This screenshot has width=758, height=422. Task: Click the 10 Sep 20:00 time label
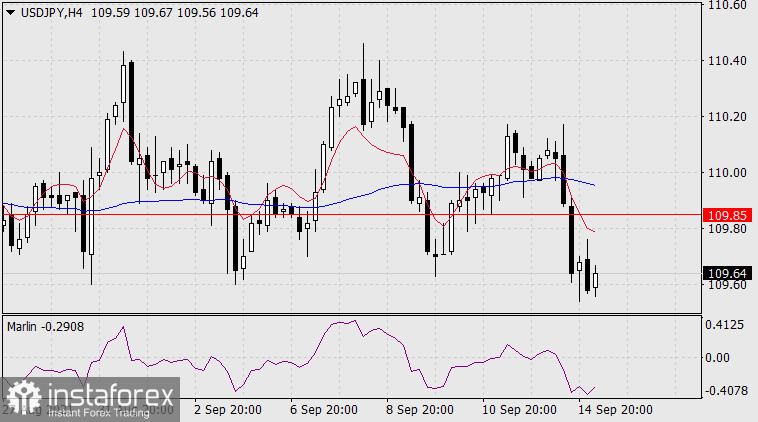click(x=519, y=410)
